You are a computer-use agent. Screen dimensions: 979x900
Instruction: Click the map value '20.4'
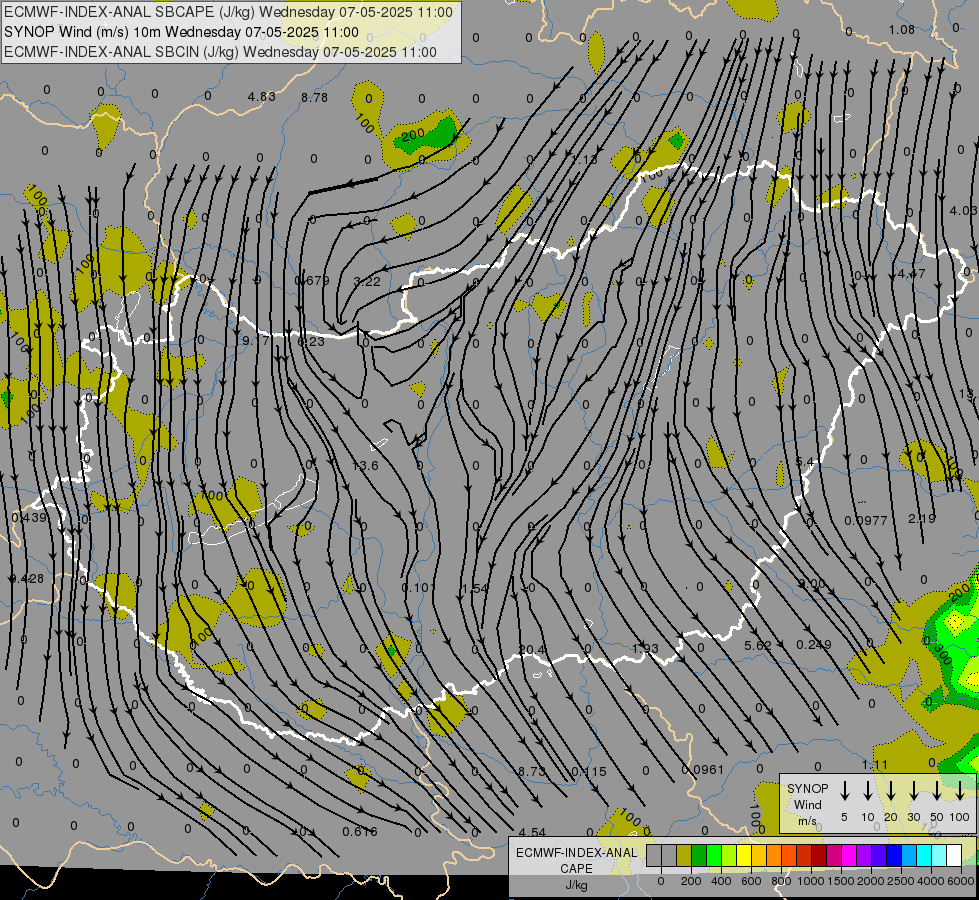(x=532, y=650)
